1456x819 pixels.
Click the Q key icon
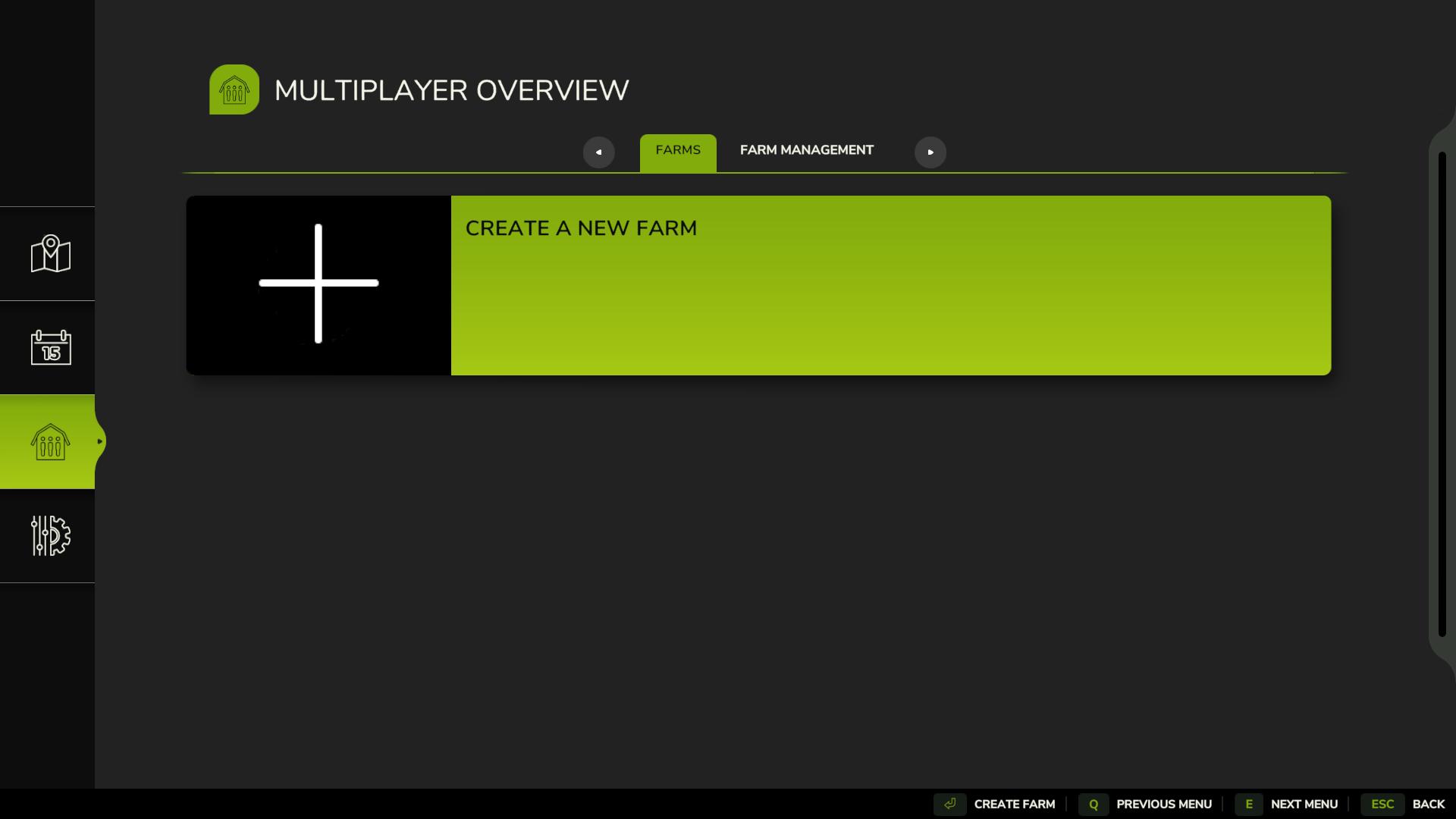pos(1094,804)
